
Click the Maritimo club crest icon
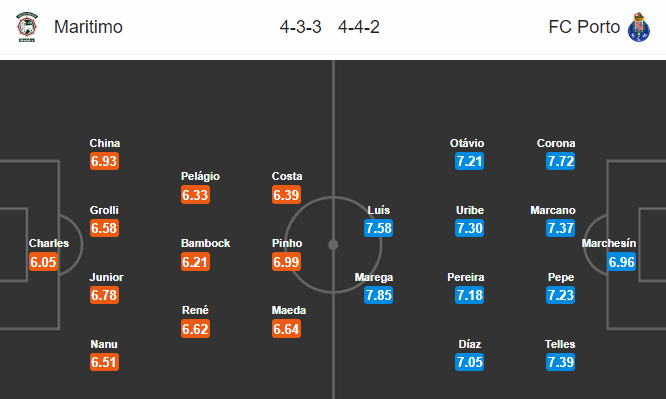pyautogui.click(x=27, y=27)
